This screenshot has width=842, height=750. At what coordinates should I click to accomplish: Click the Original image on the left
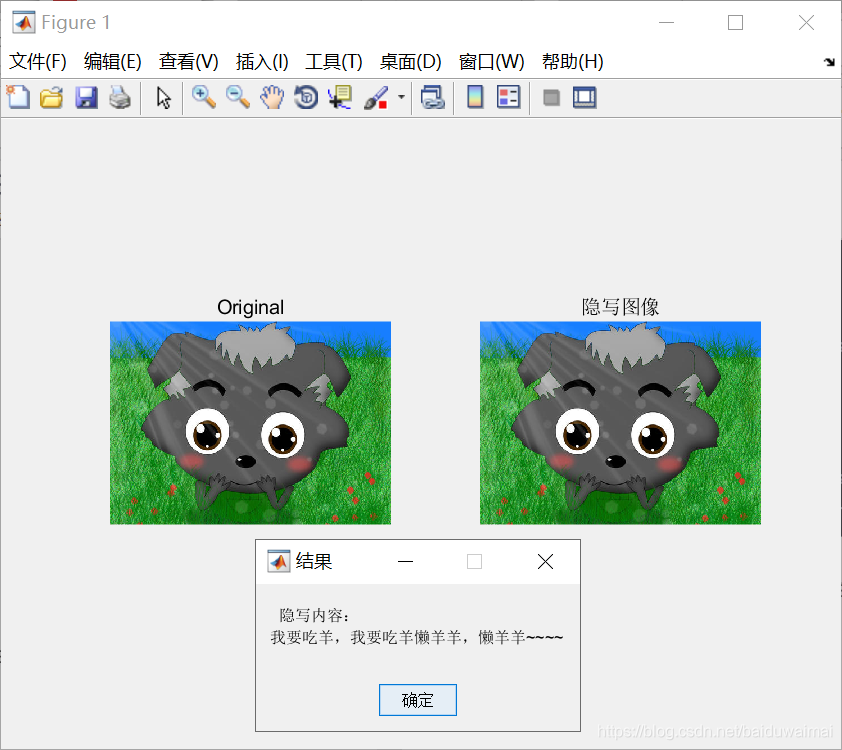pos(250,423)
